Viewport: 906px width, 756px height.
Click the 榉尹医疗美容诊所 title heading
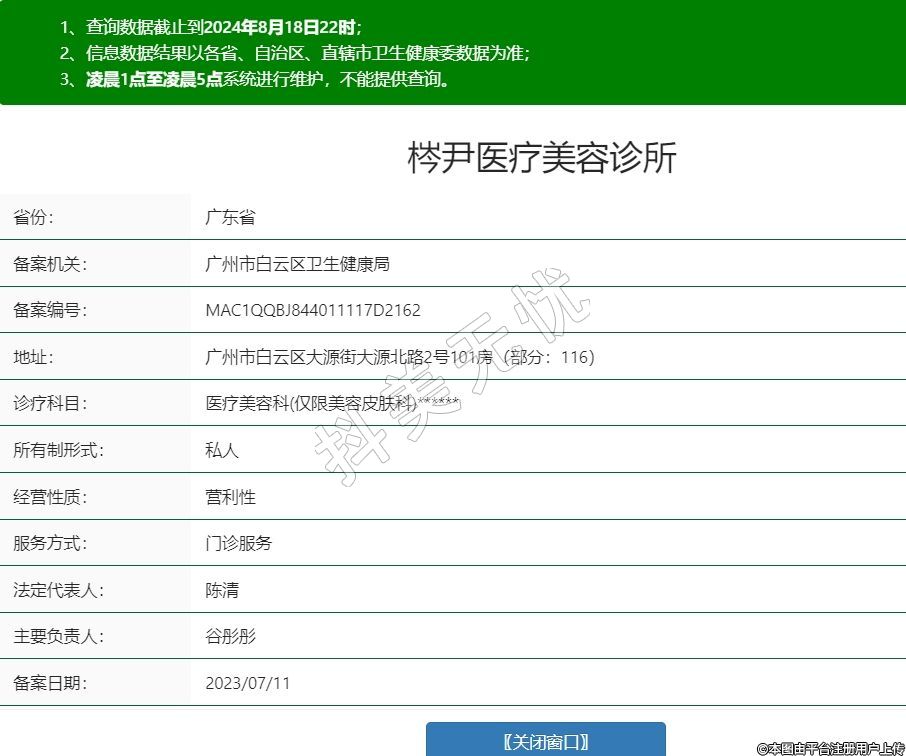[x=541, y=158]
